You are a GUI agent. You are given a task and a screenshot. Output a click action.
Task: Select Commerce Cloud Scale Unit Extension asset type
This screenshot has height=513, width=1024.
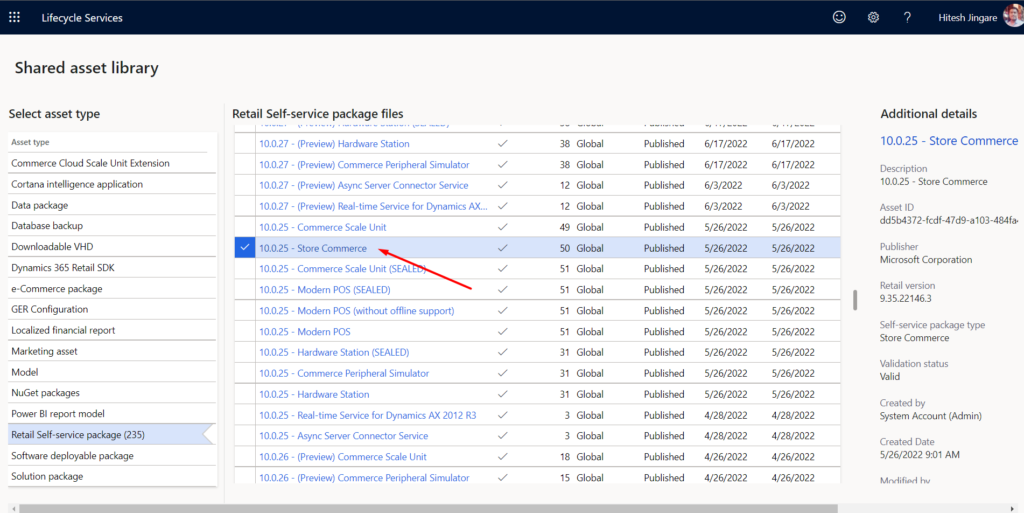112,163
